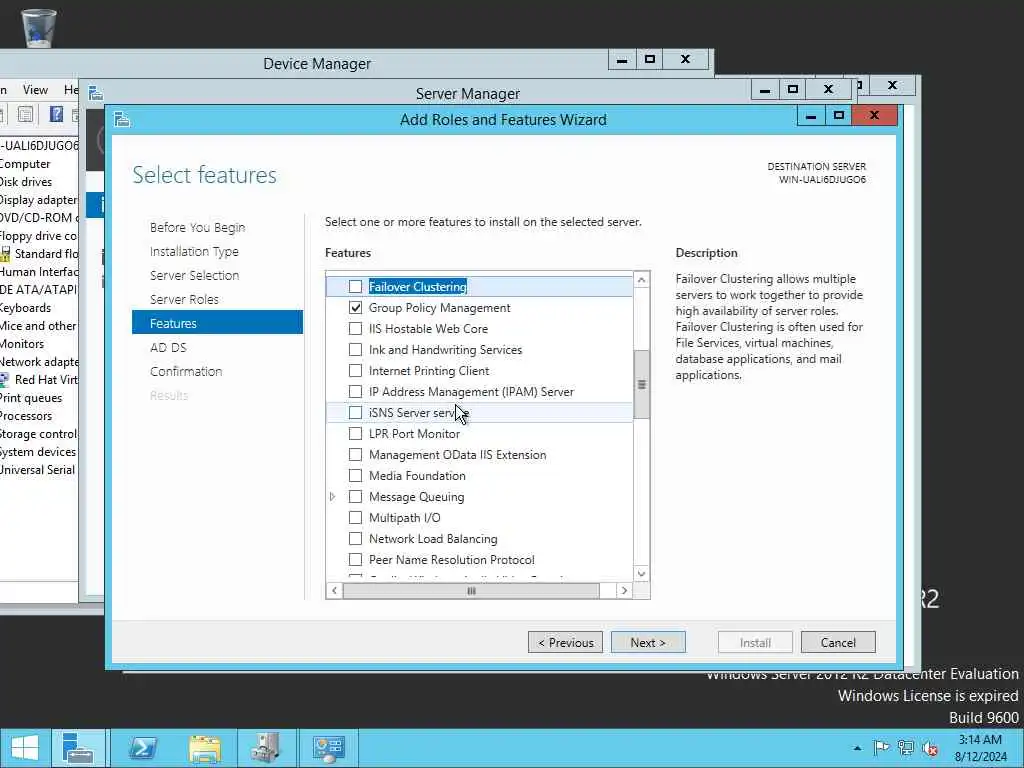The height and width of the screenshot is (768, 1024).
Task: Click the Next button
Action: pyautogui.click(x=648, y=643)
